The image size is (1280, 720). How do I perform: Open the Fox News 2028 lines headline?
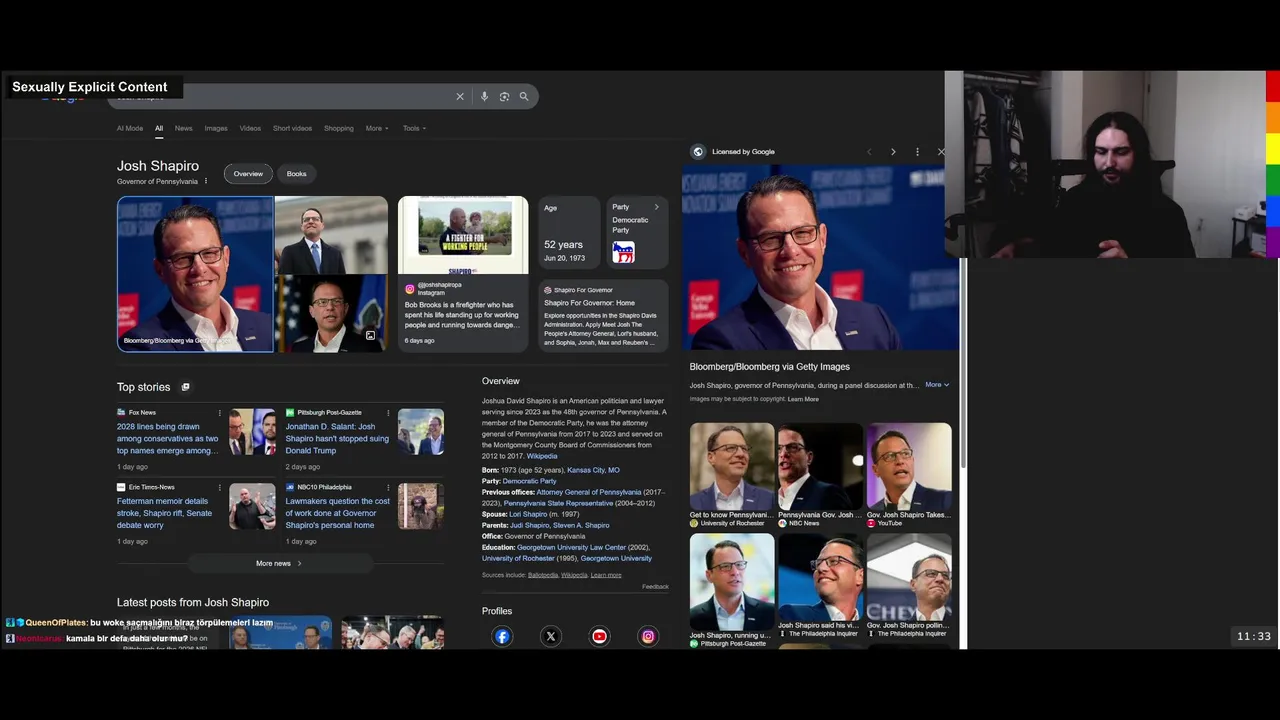coord(167,439)
